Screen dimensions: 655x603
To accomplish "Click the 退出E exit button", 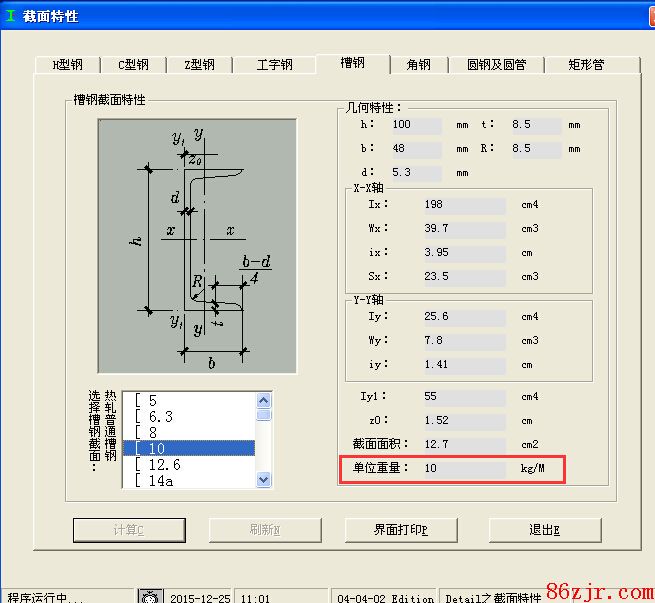I will click(x=544, y=529).
